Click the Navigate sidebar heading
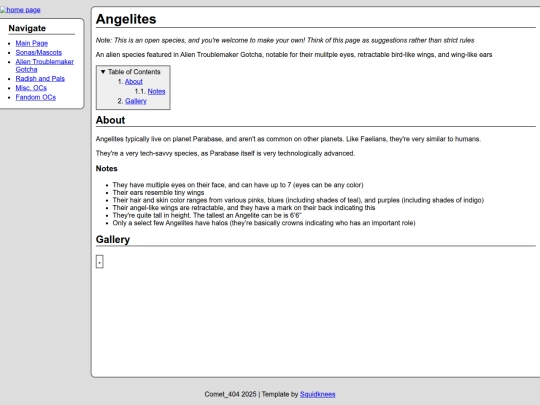Viewport: 540px width, 405px height. point(27,28)
